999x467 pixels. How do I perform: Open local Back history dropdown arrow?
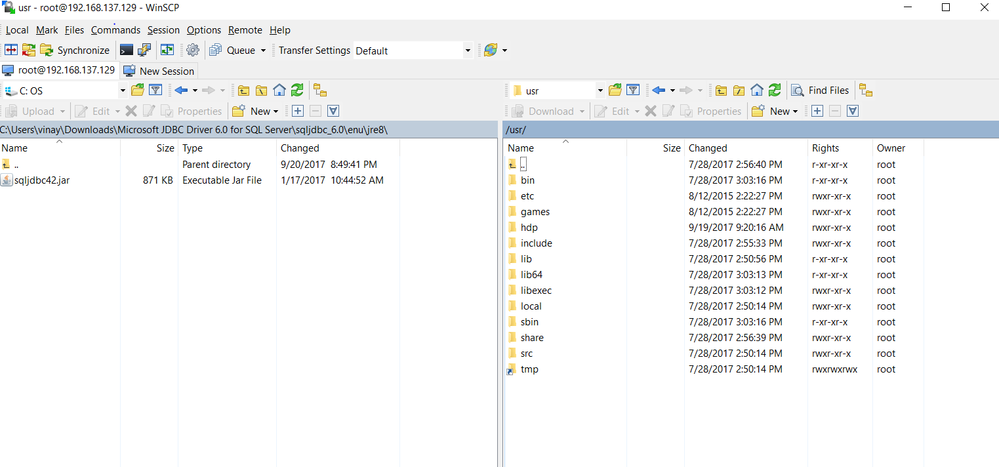point(195,90)
